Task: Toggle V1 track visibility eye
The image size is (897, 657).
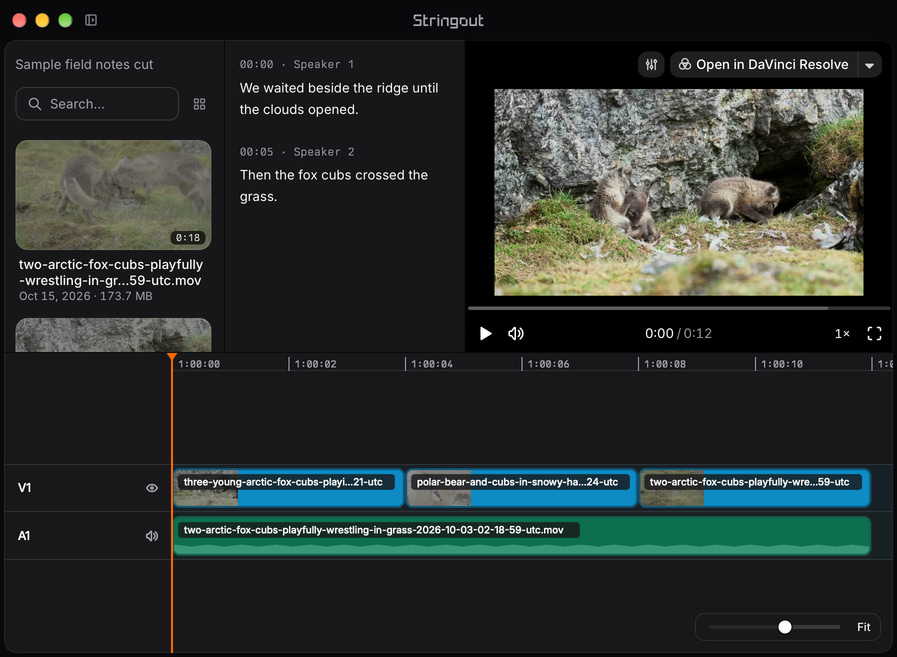Action: pos(152,488)
